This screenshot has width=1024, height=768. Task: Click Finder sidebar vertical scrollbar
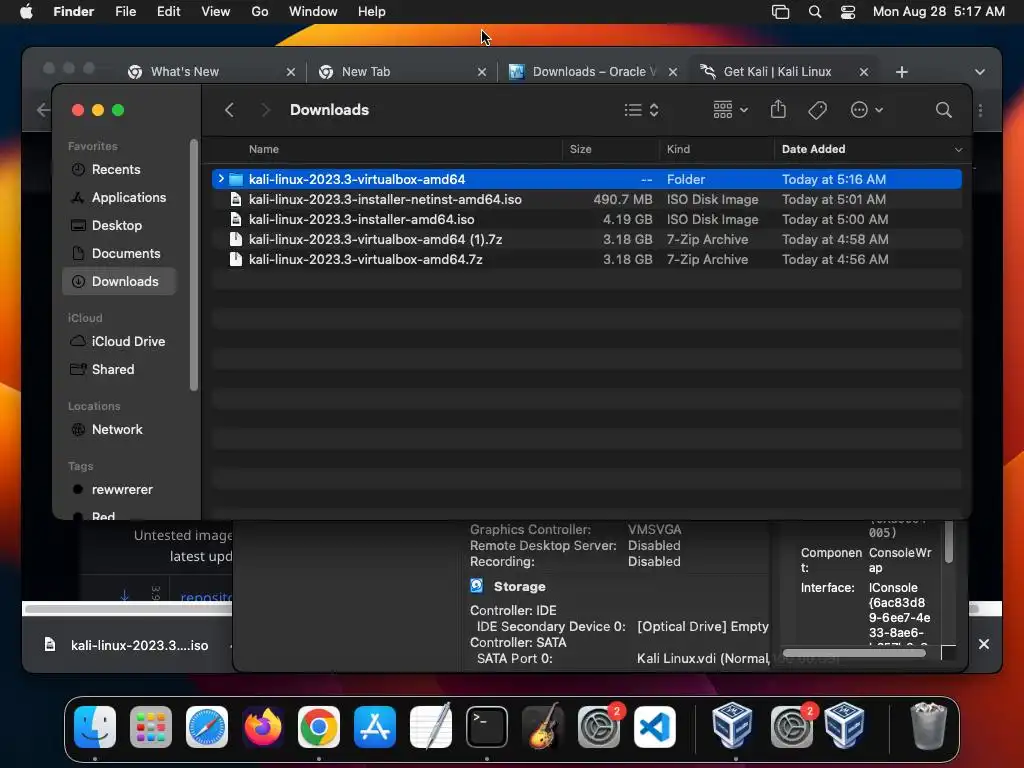click(193, 264)
